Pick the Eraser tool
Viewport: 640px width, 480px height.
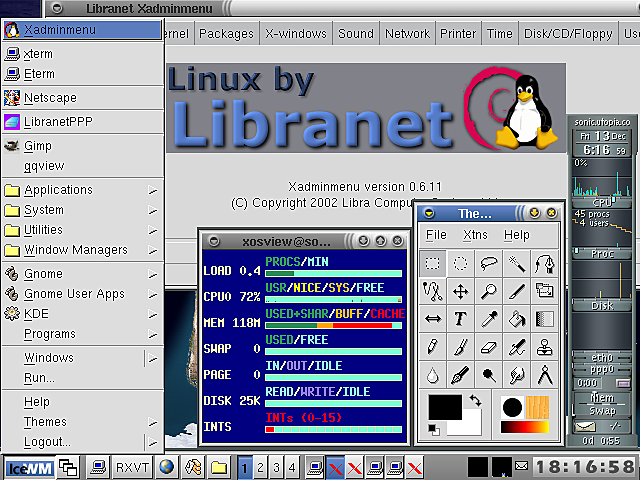pos(489,347)
